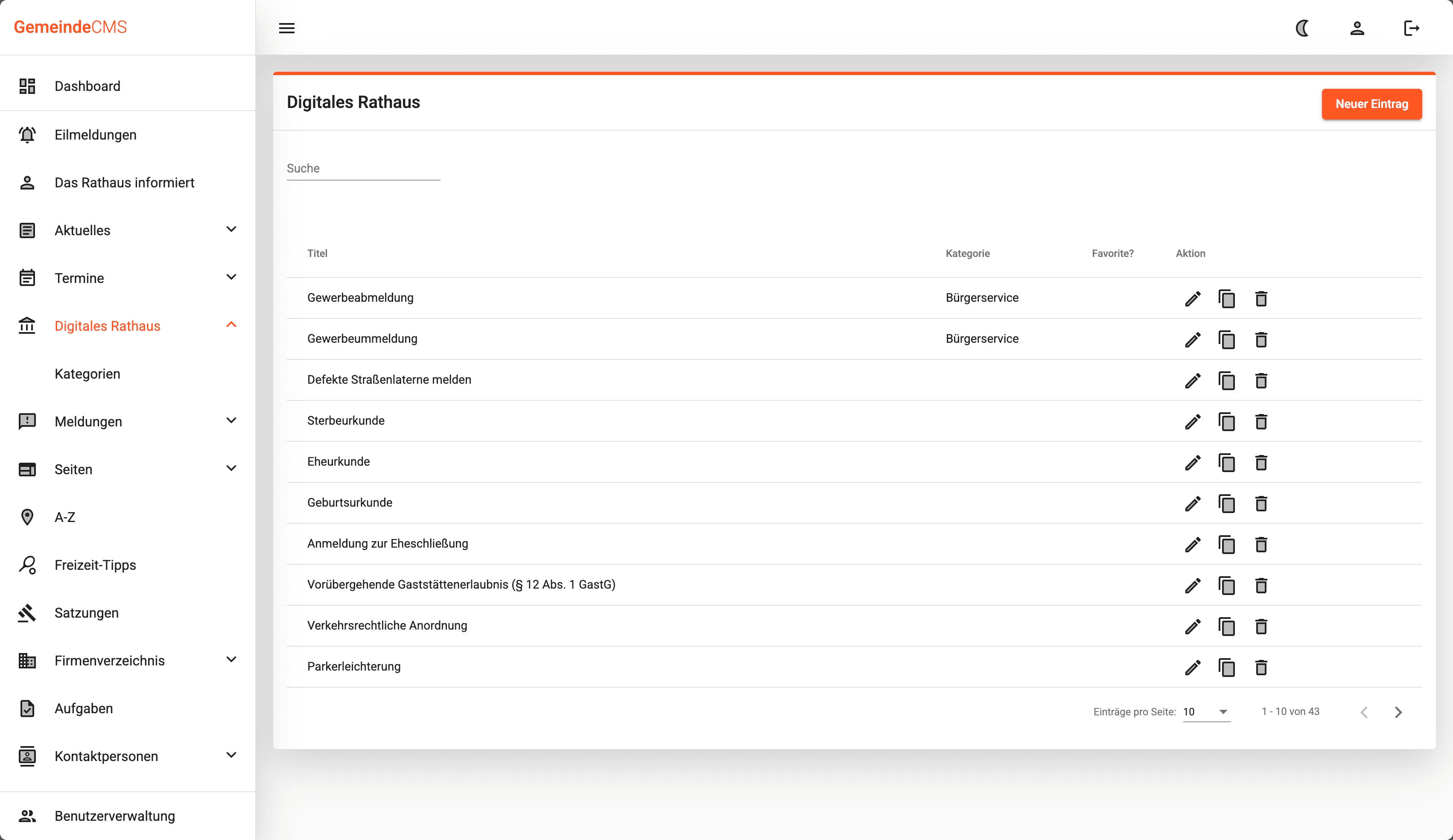This screenshot has width=1453, height=840.
Task: Delete the Parkerleichterung entry
Action: tap(1261, 668)
